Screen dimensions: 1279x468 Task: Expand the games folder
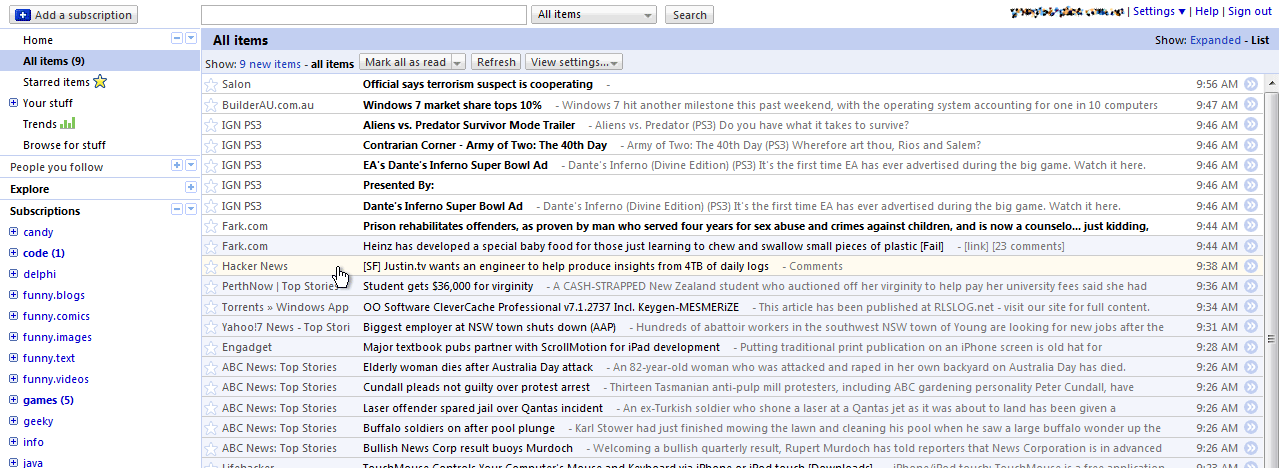pos(14,400)
